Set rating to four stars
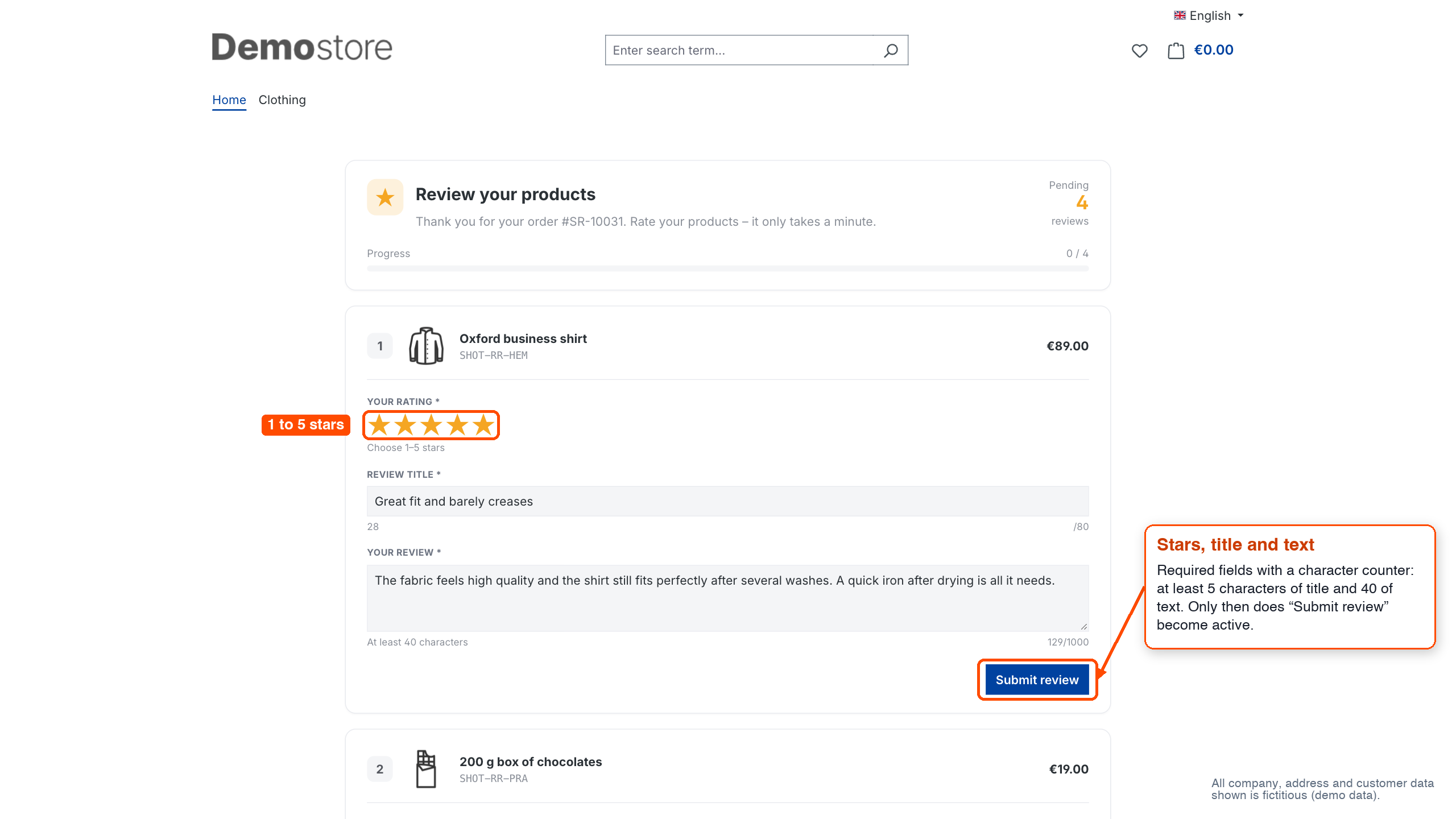 (x=458, y=425)
